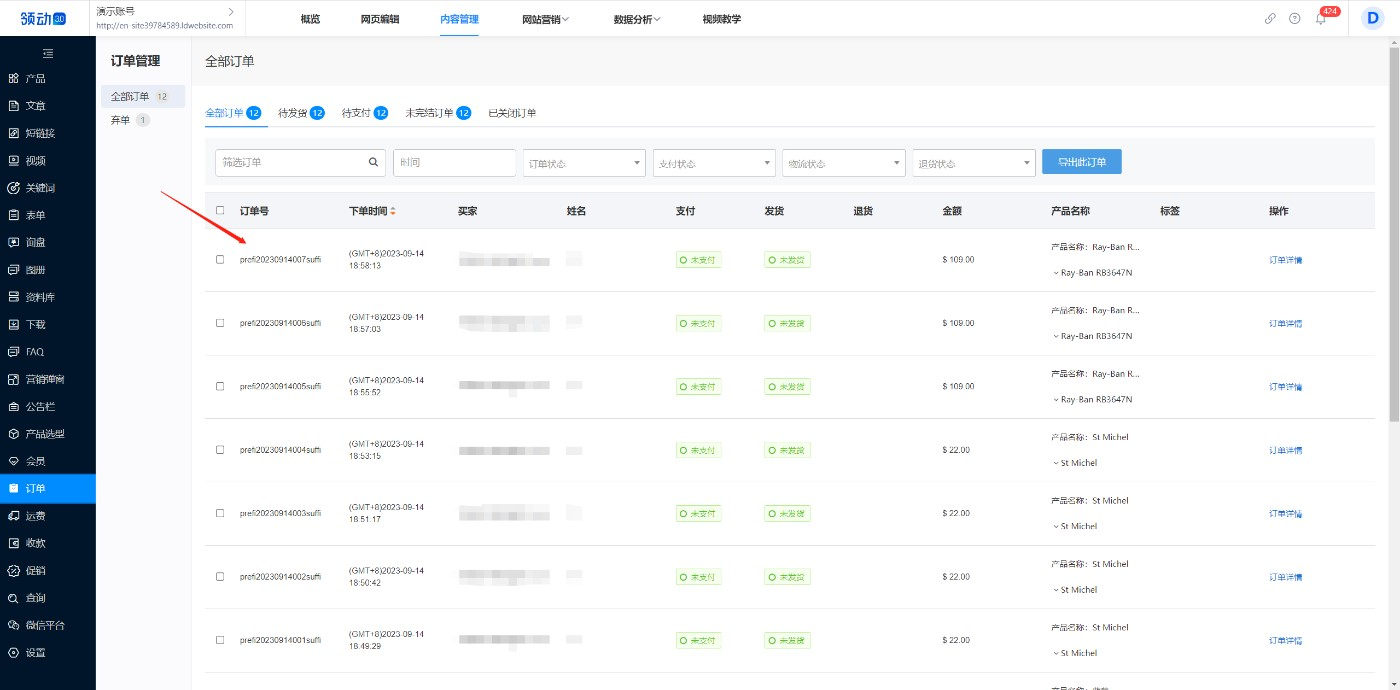
Task: Open the 关键词 sidebar item
Action: pyautogui.click(x=39, y=188)
